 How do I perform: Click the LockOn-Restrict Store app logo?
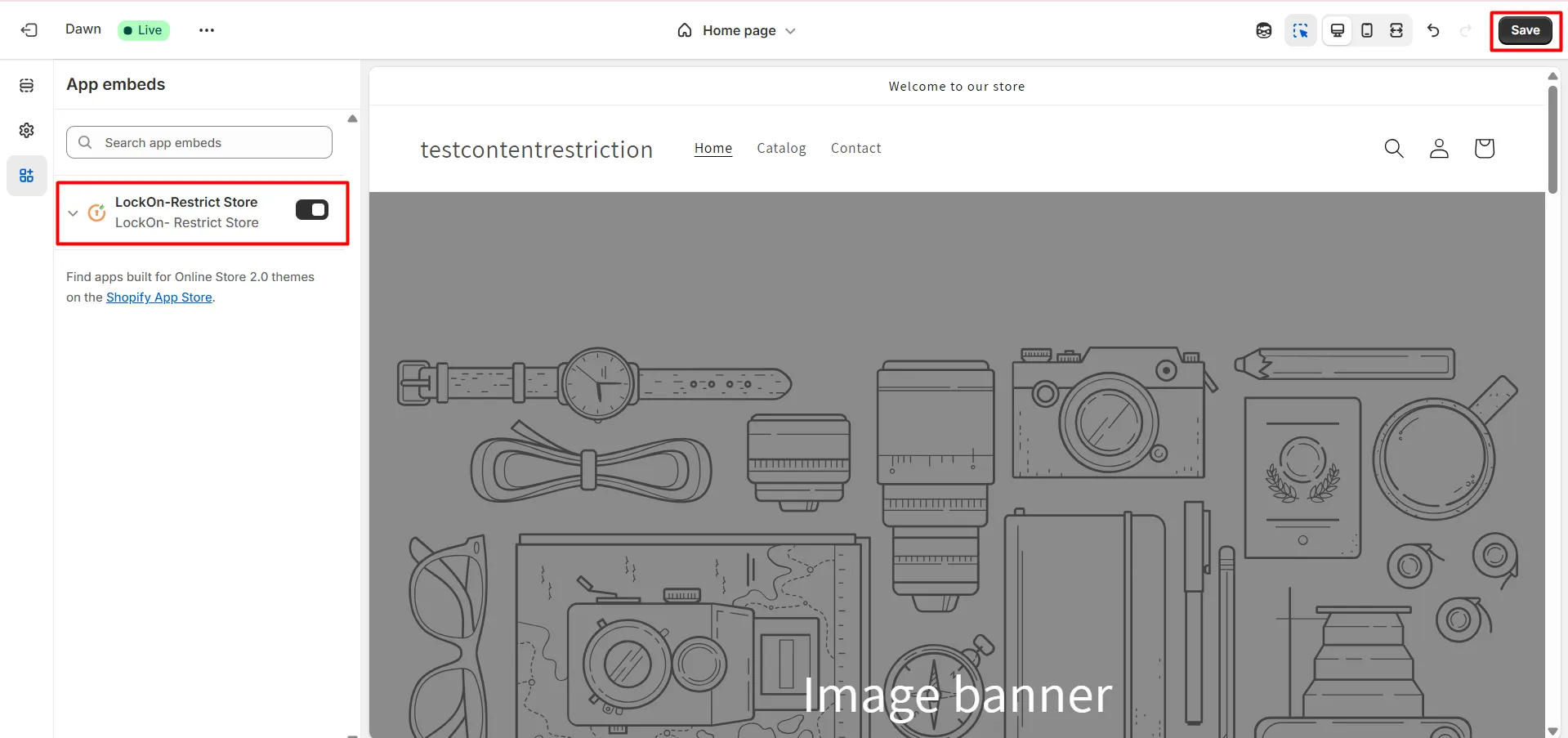97,212
